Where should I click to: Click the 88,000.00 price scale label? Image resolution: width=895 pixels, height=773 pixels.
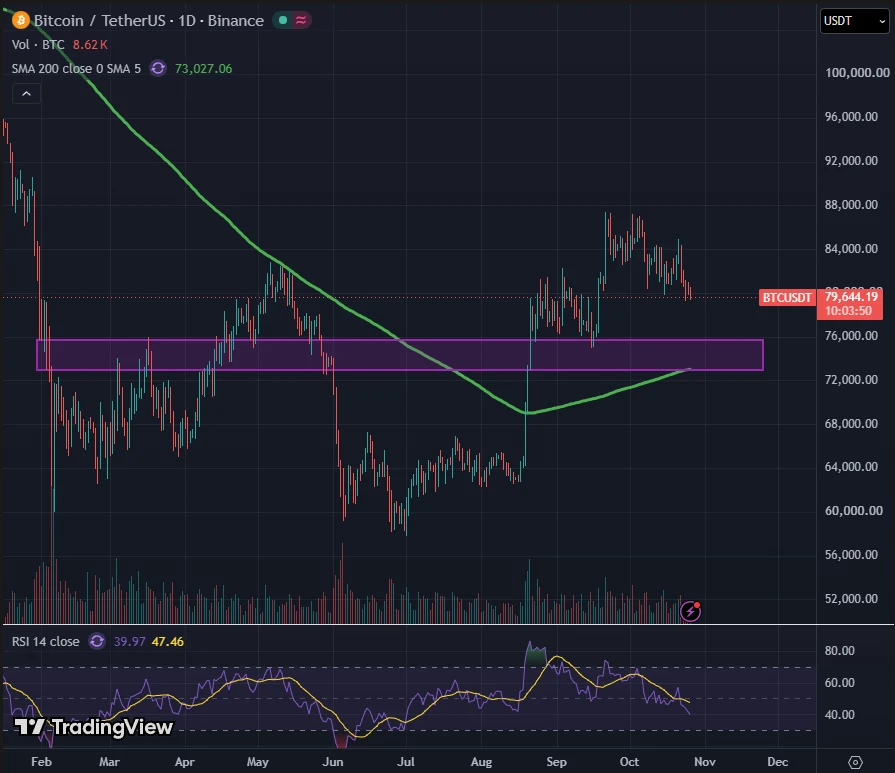click(x=851, y=204)
